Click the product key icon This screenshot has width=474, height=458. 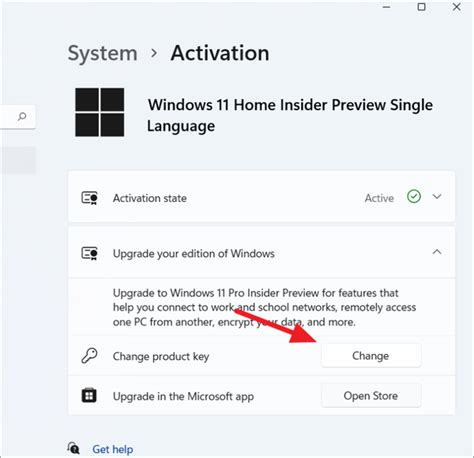(89, 356)
